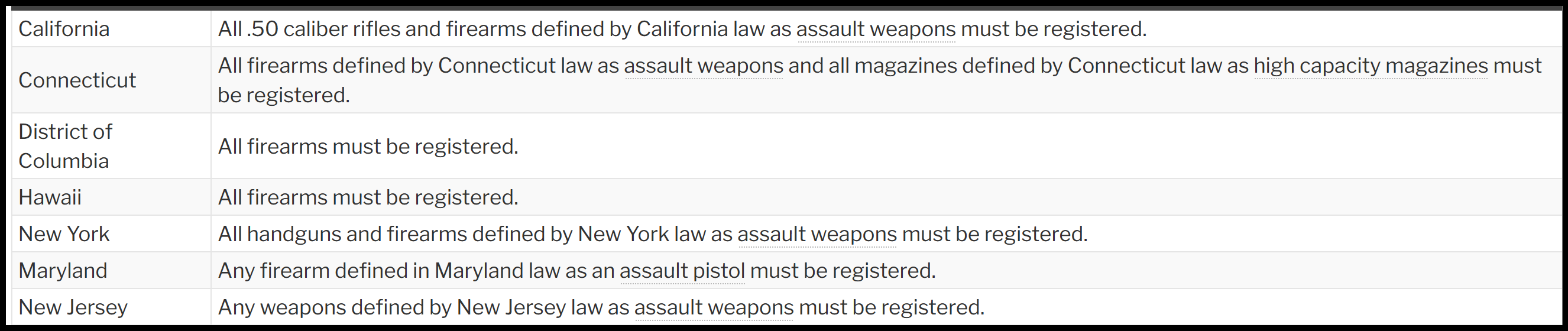Click "be registered." on Connecticut's second line
Screen dimensions: 1568x331
(284, 96)
